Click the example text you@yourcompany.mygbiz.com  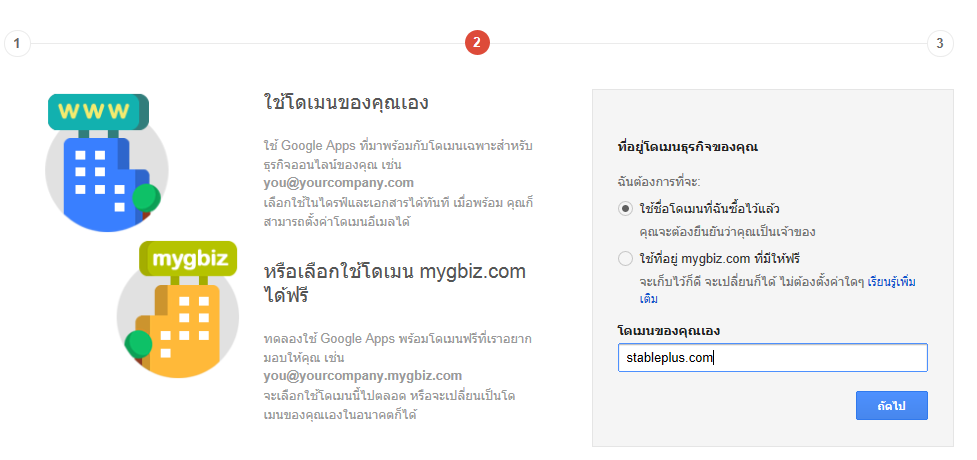(363, 376)
